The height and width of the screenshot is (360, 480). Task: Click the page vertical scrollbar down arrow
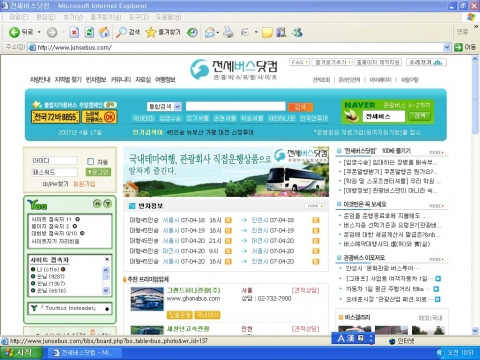click(475, 330)
